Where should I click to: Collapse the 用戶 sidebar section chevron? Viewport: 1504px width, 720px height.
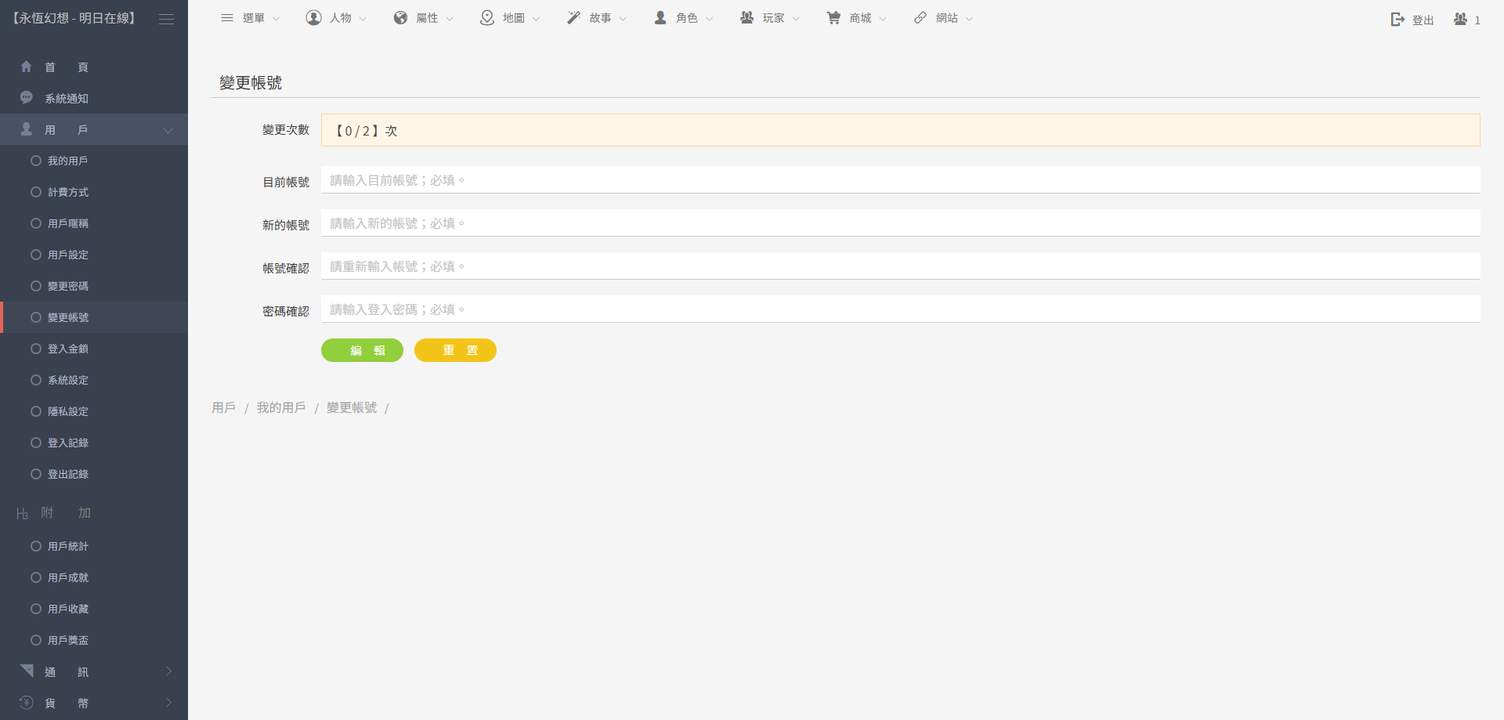click(x=168, y=131)
